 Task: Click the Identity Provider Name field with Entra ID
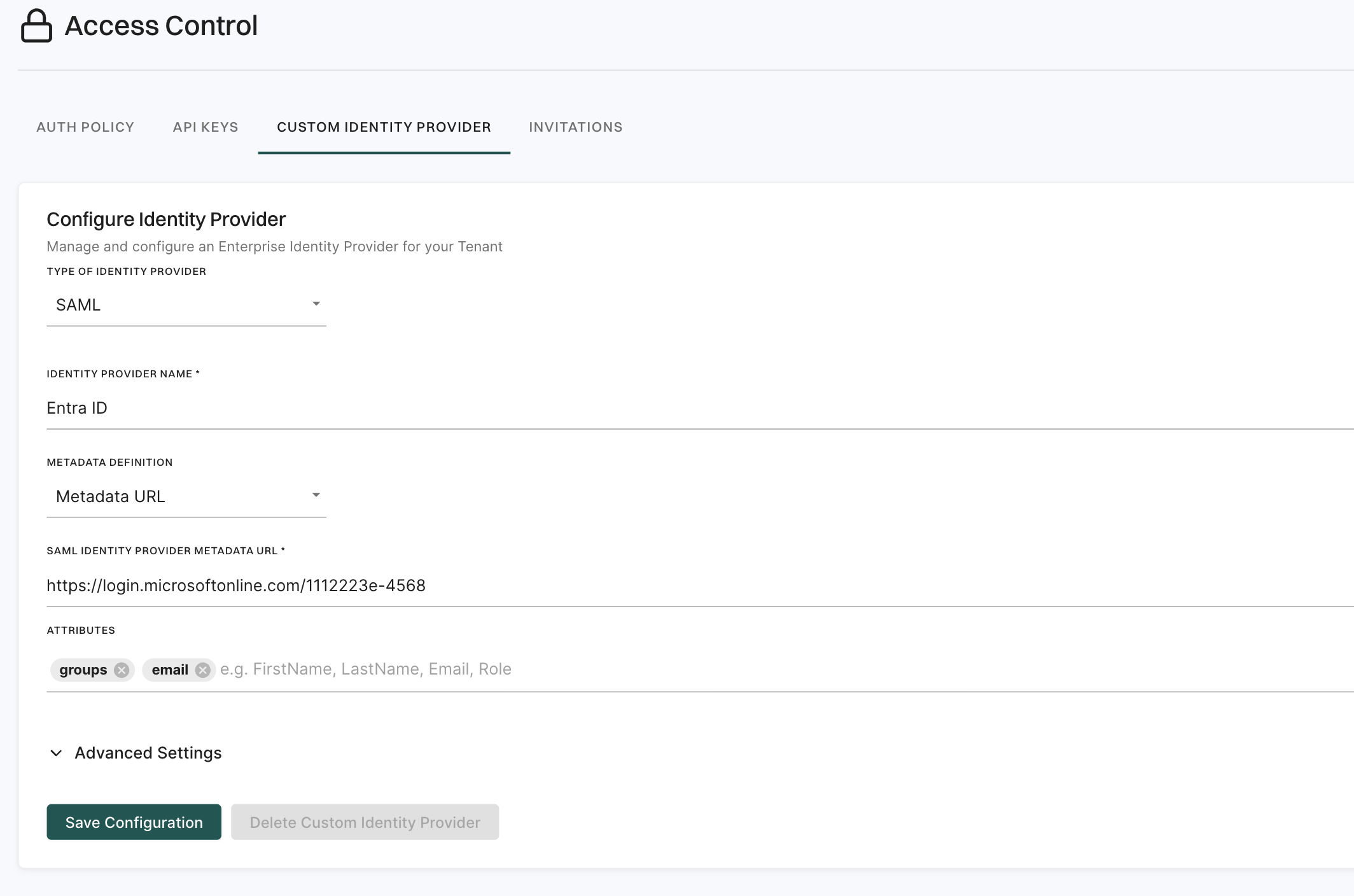tap(255, 408)
